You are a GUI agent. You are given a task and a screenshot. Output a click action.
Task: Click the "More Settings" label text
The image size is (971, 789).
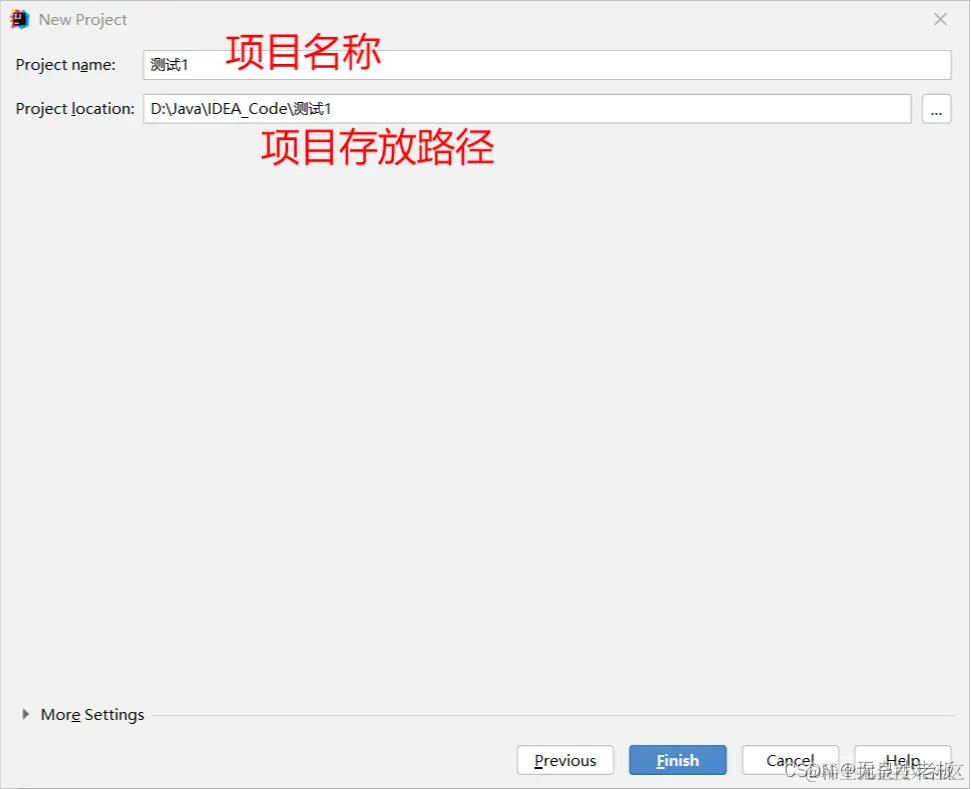point(92,714)
